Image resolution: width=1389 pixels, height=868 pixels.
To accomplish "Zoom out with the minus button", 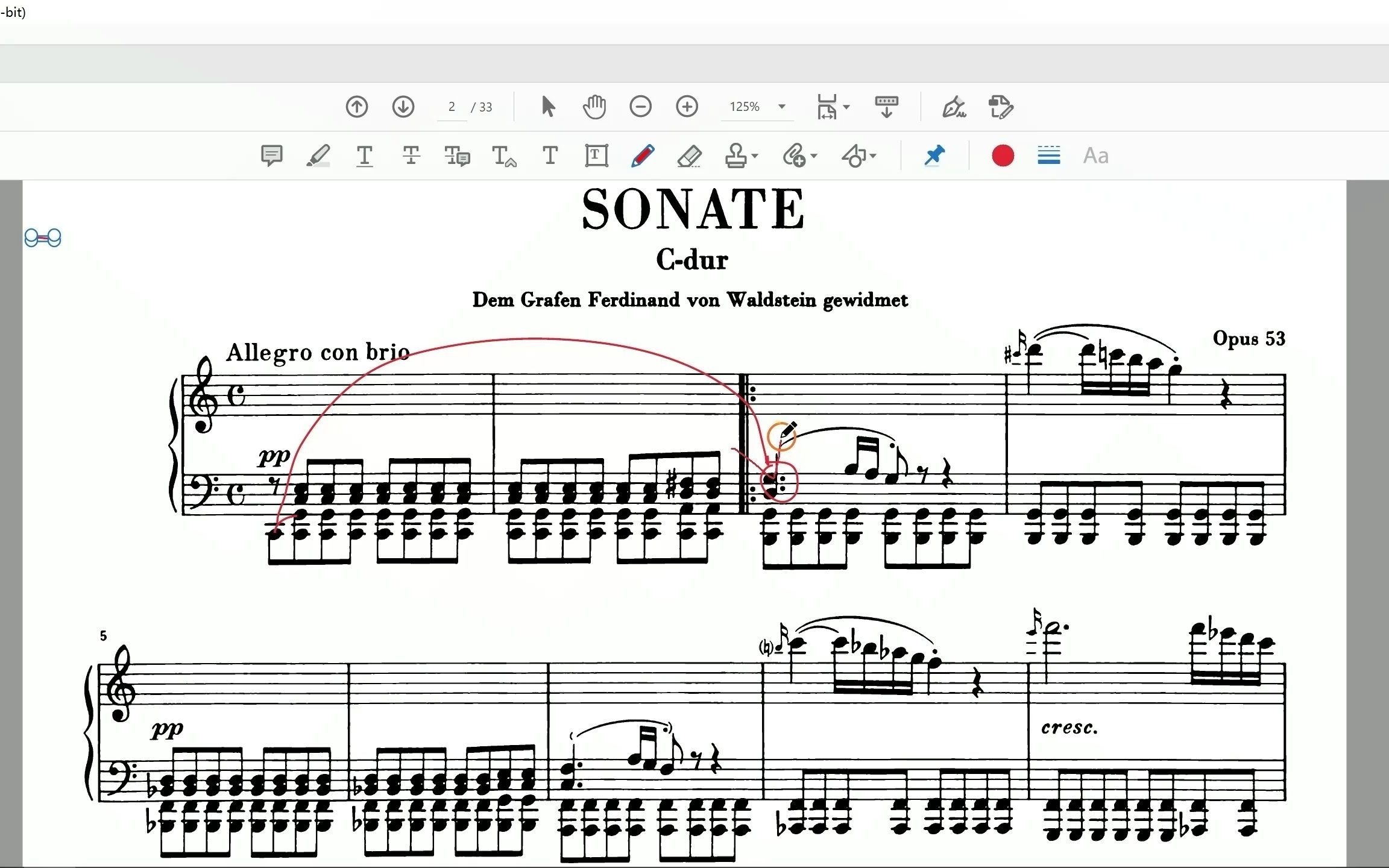I will pos(640,107).
